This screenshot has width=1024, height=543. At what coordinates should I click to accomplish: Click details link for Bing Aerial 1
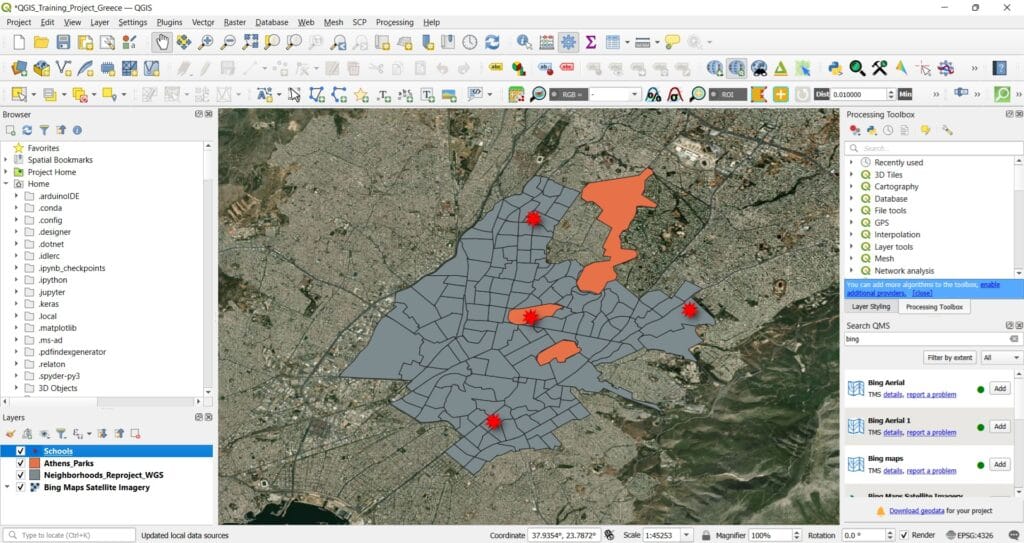coord(893,433)
